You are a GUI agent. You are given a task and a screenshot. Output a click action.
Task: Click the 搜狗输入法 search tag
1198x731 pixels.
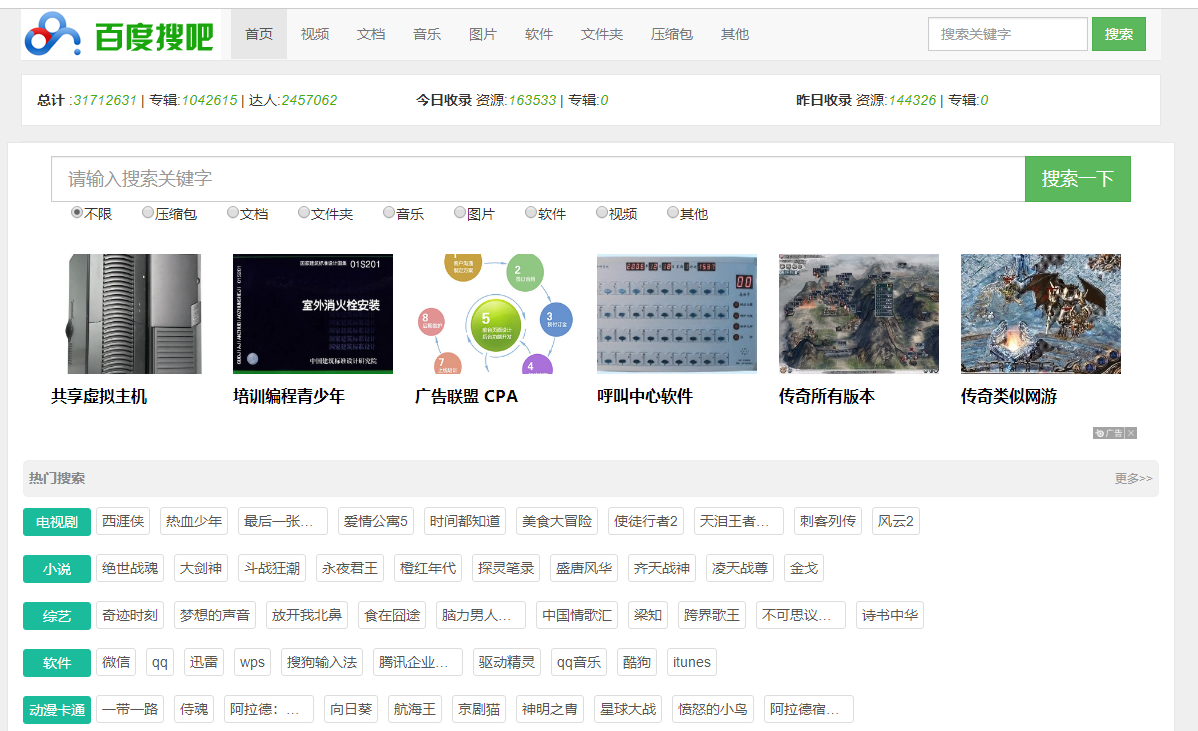point(322,662)
